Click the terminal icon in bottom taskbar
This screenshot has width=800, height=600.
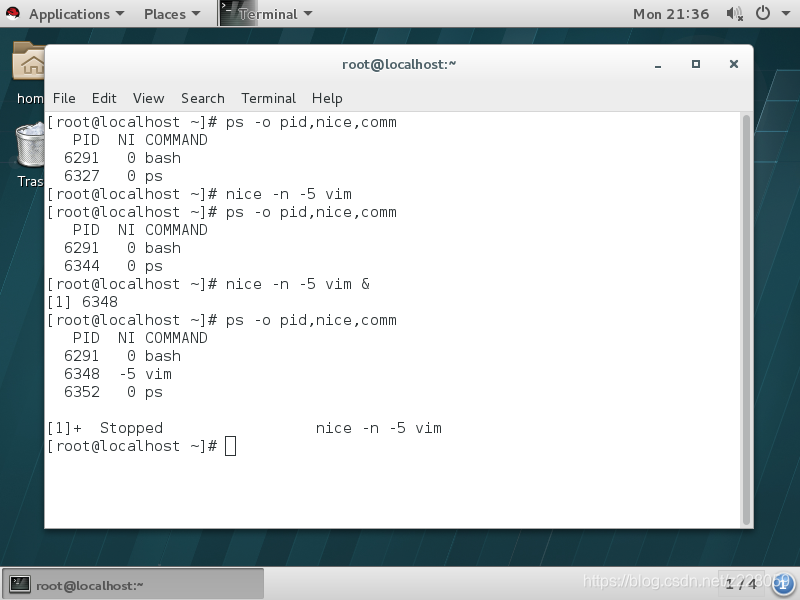click(x=20, y=584)
